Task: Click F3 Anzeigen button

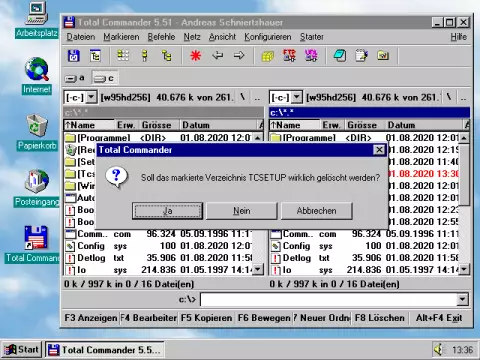Action: 91,318
